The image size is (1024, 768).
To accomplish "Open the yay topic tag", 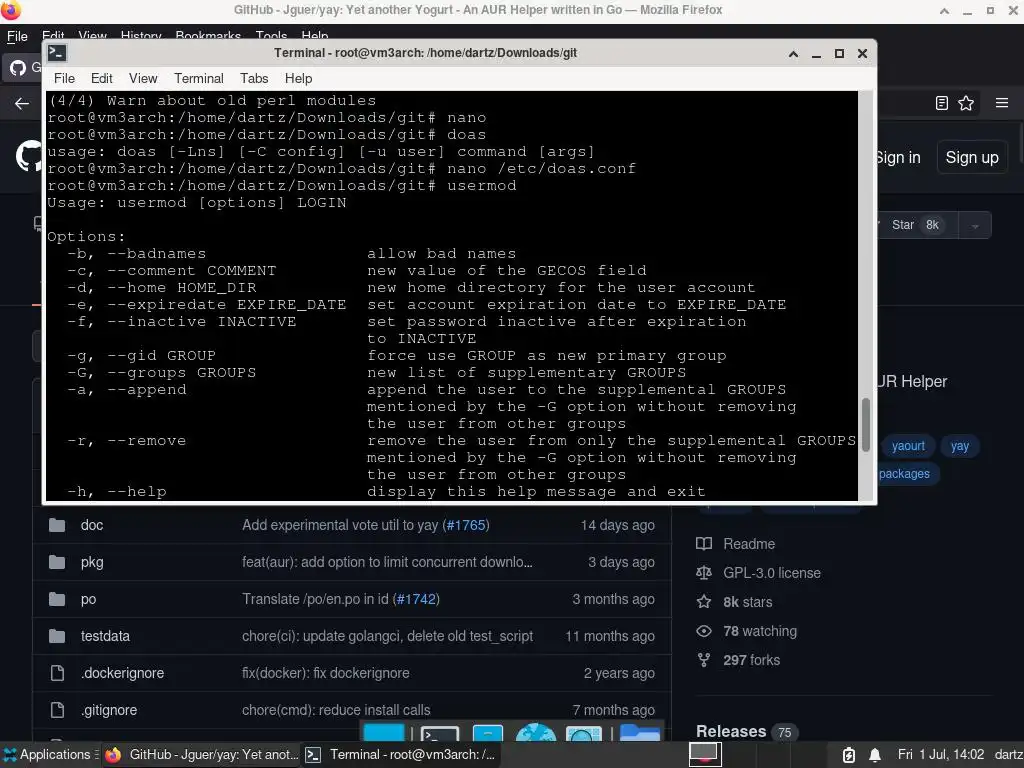I will point(959,445).
